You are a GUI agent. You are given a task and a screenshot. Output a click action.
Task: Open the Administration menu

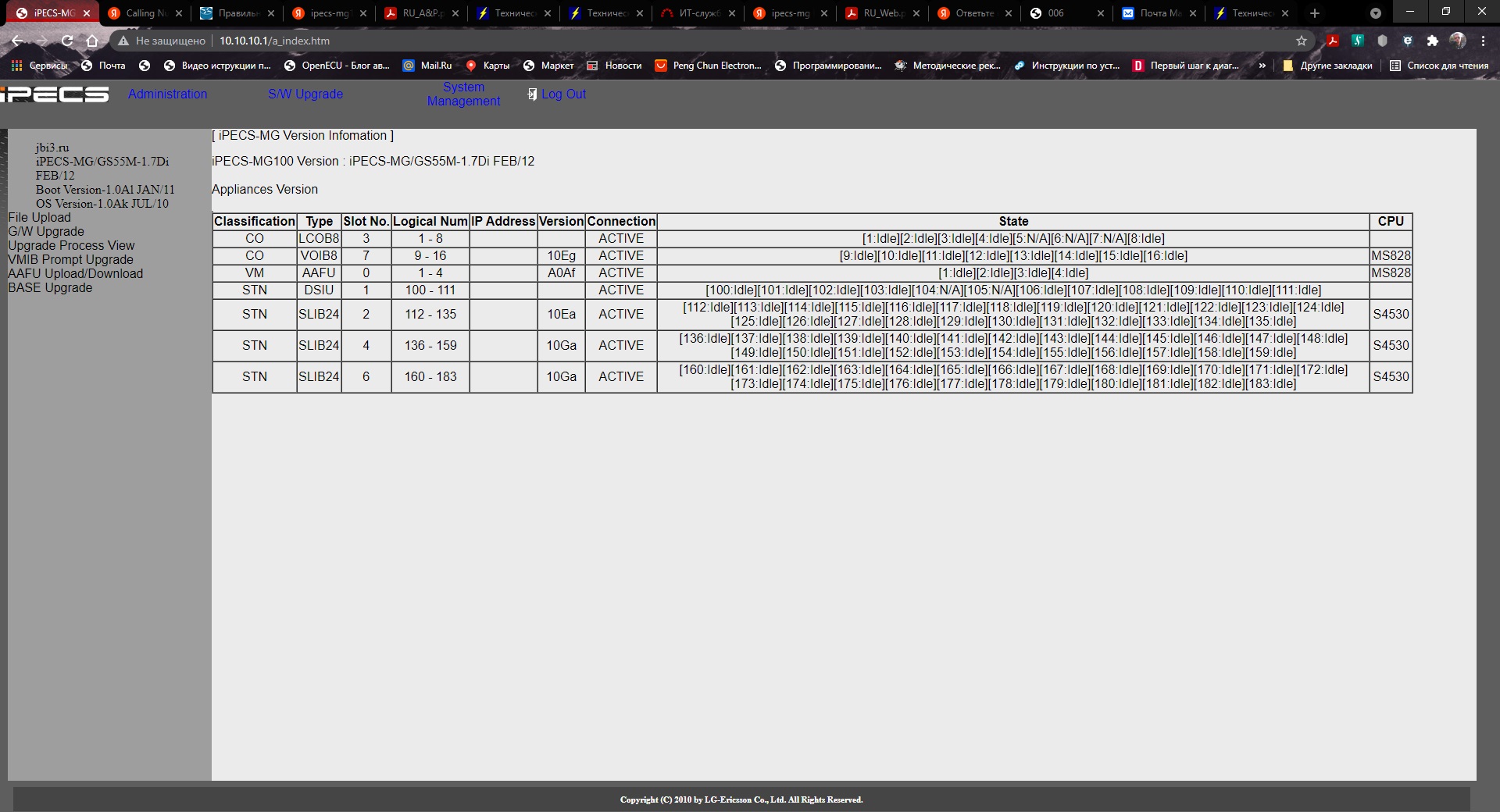[x=167, y=94]
